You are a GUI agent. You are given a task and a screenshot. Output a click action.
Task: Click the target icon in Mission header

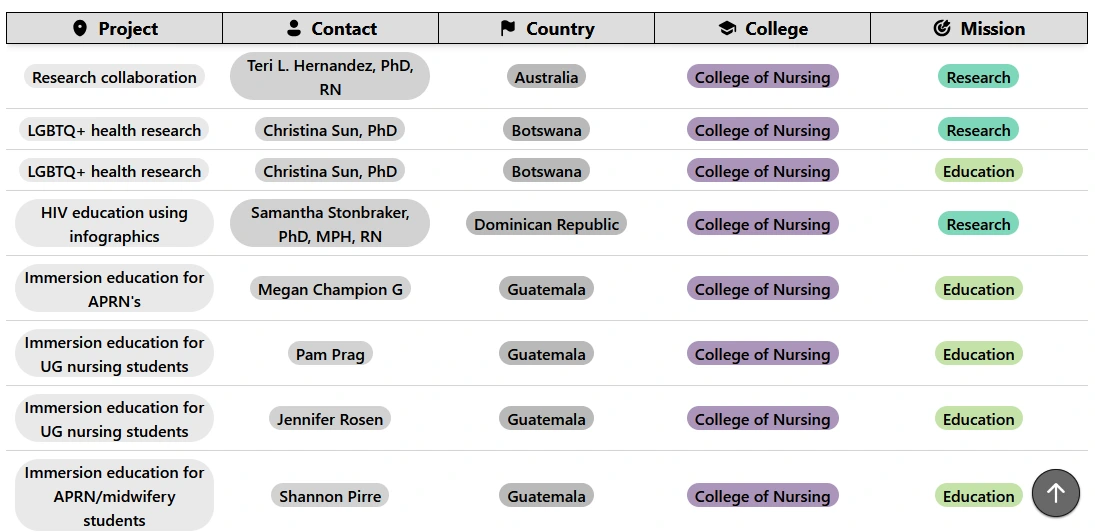pyautogui.click(x=942, y=29)
